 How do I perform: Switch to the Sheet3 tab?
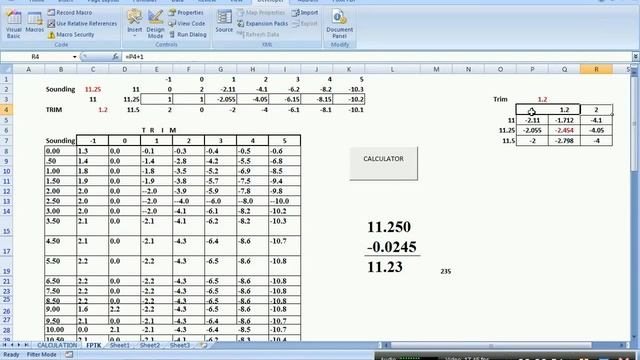tap(180, 345)
